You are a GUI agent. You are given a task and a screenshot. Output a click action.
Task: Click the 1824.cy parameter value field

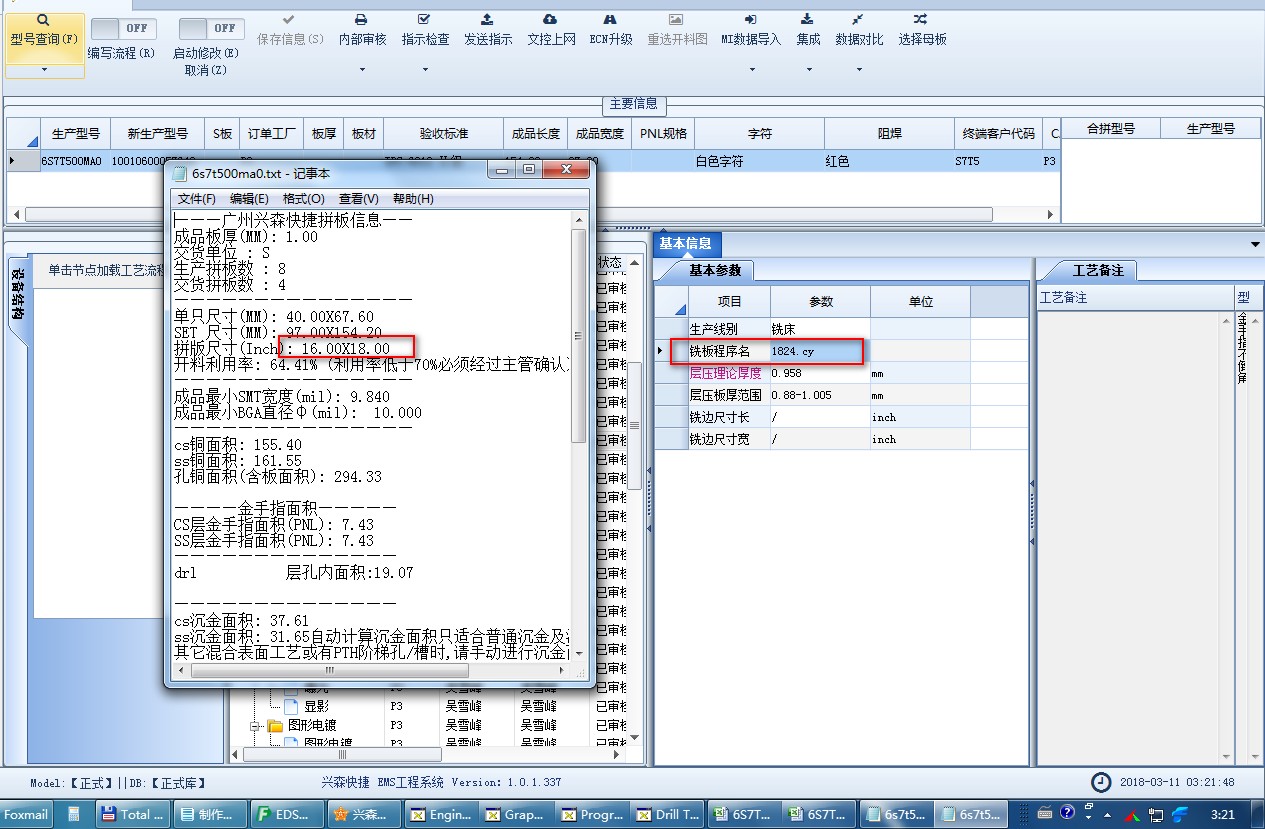(x=820, y=351)
